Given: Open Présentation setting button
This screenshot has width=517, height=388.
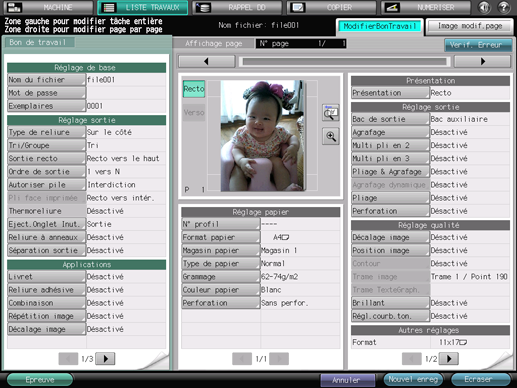Looking at the screenshot, I should pos(390,93).
